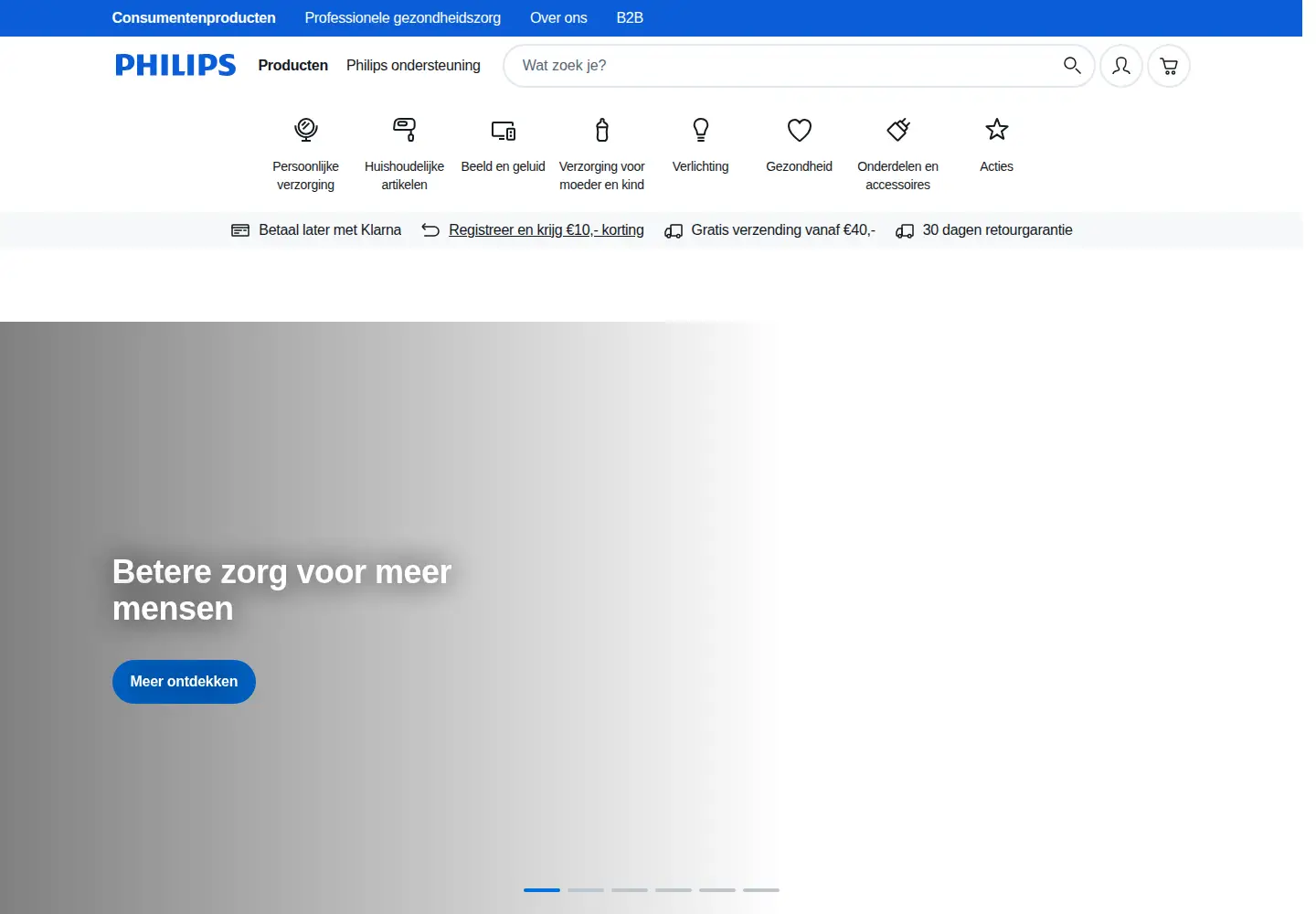The image size is (1316, 914).
Task: Select the Acties star icon
Action: [997, 130]
